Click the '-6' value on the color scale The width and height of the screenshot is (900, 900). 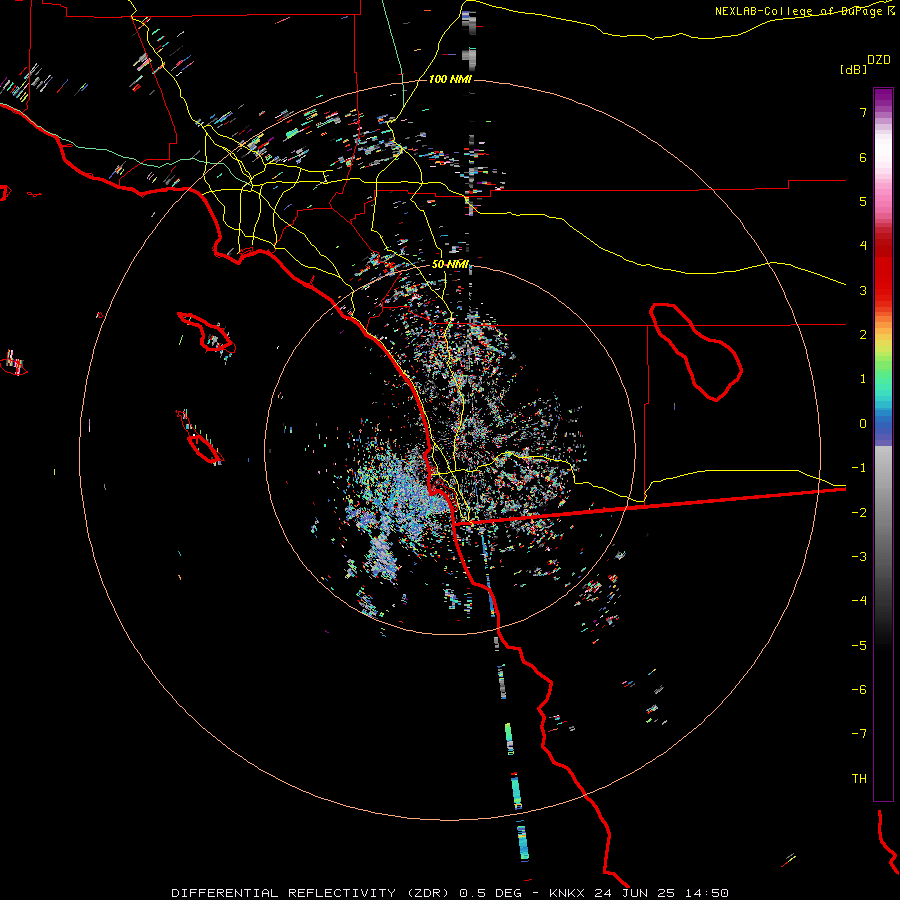click(859, 690)
